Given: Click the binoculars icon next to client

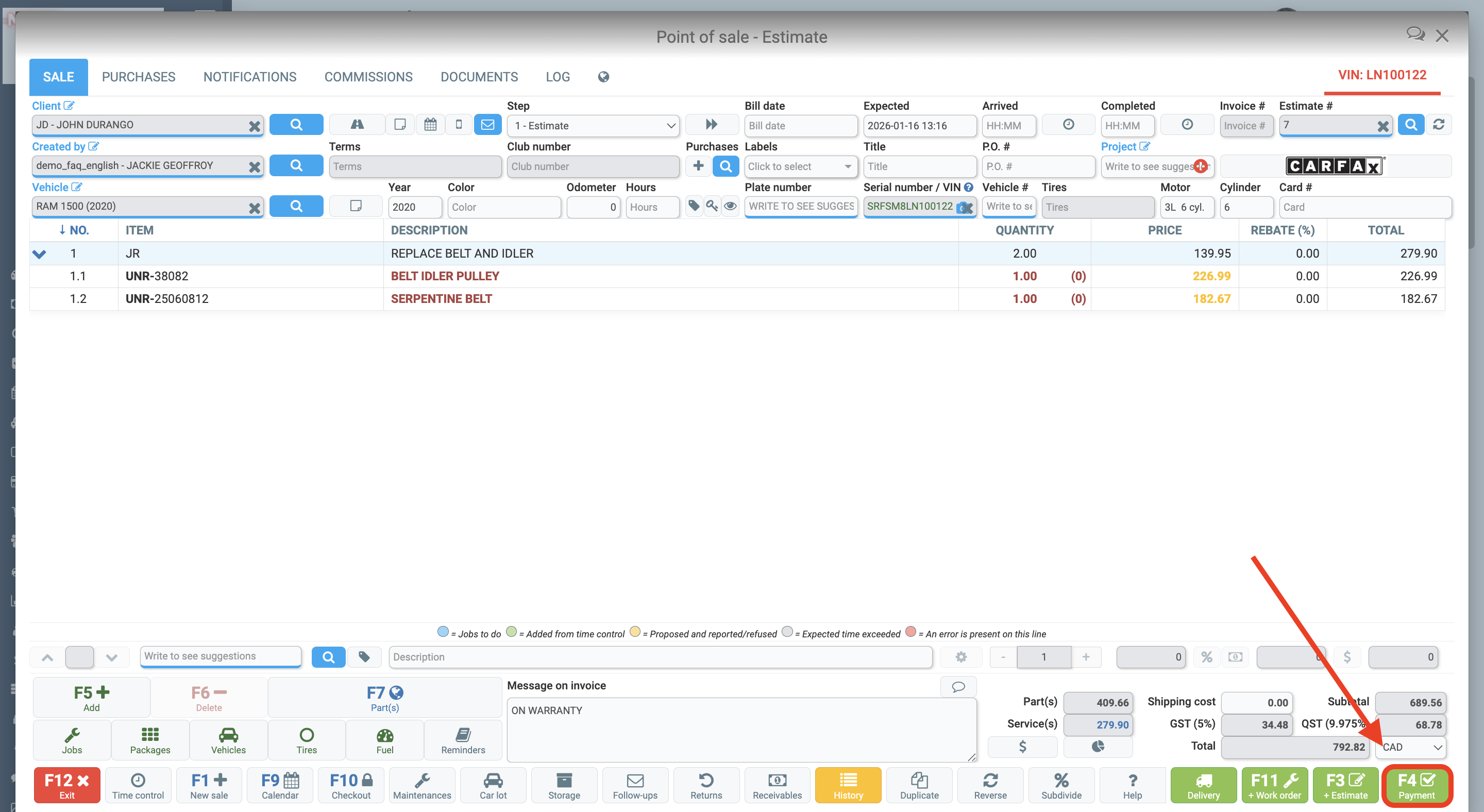Looking at the screenshot, I should [357, 124].
